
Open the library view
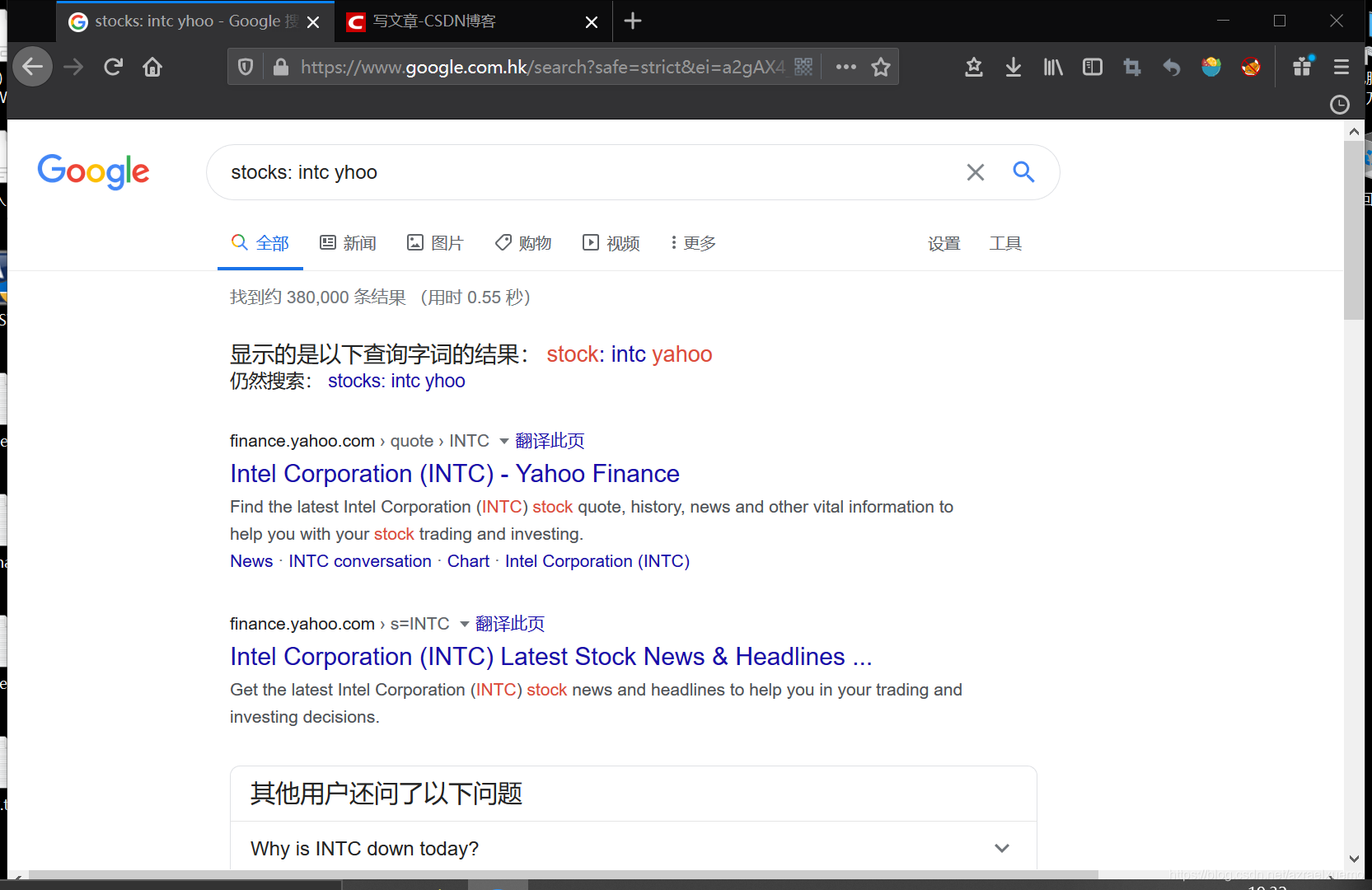tap(1053, 67)
